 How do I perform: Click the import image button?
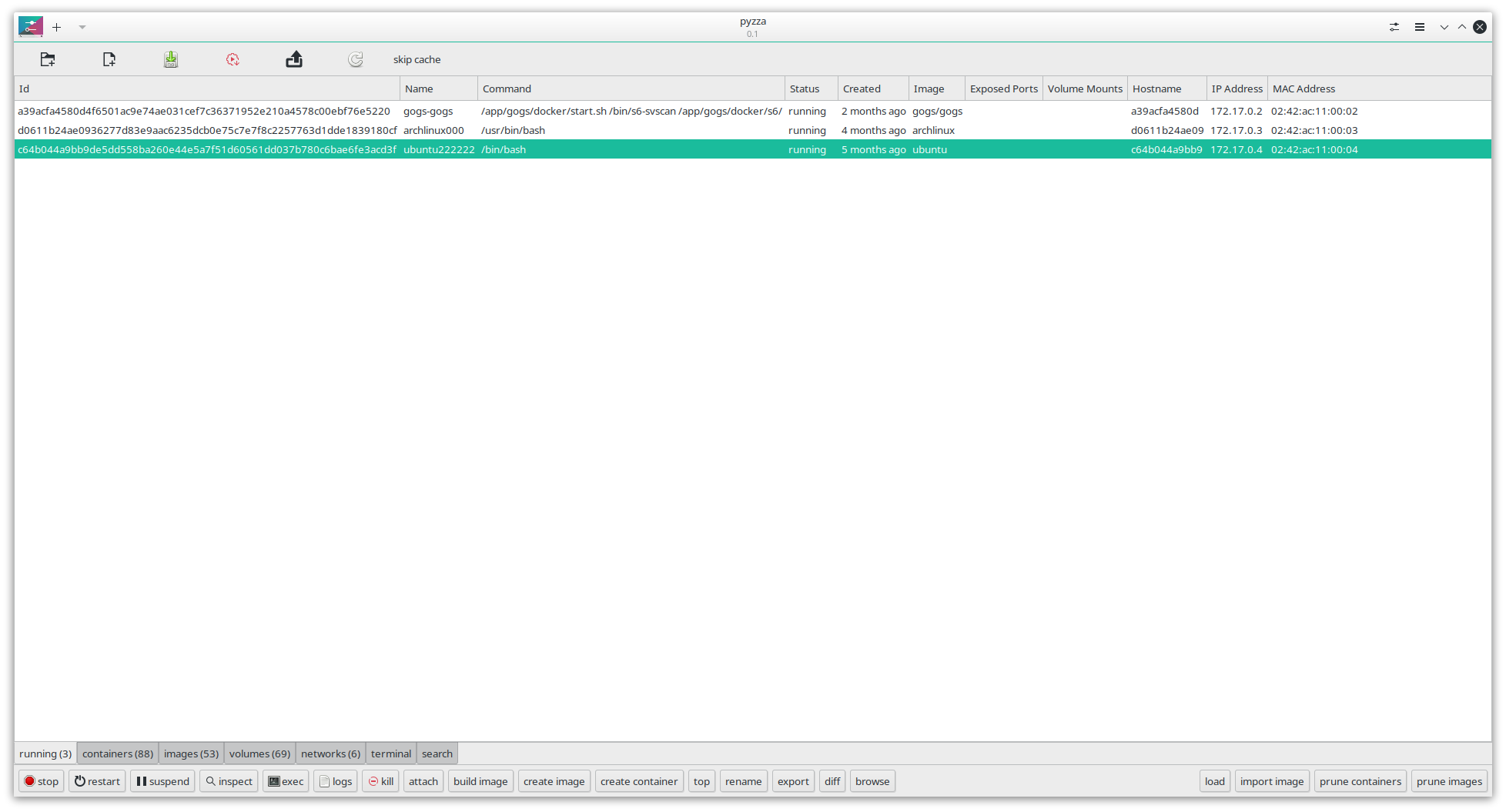point(1272,781)
